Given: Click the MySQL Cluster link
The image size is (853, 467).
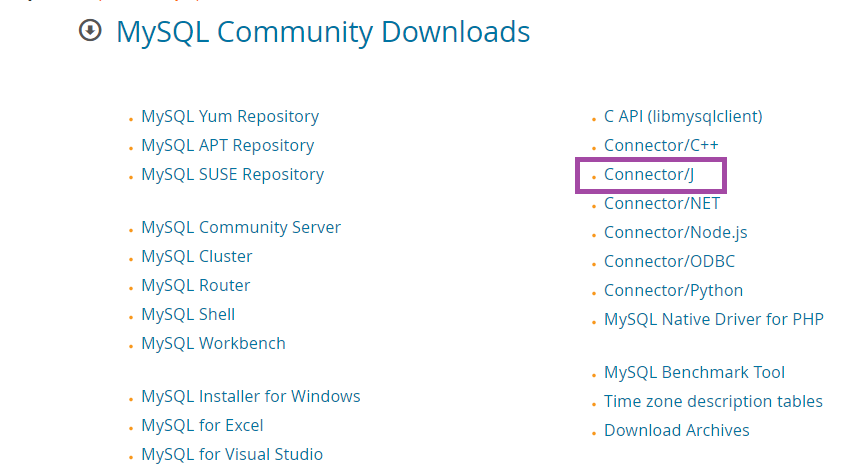Looking at the screenshot, I should point(196,257).
